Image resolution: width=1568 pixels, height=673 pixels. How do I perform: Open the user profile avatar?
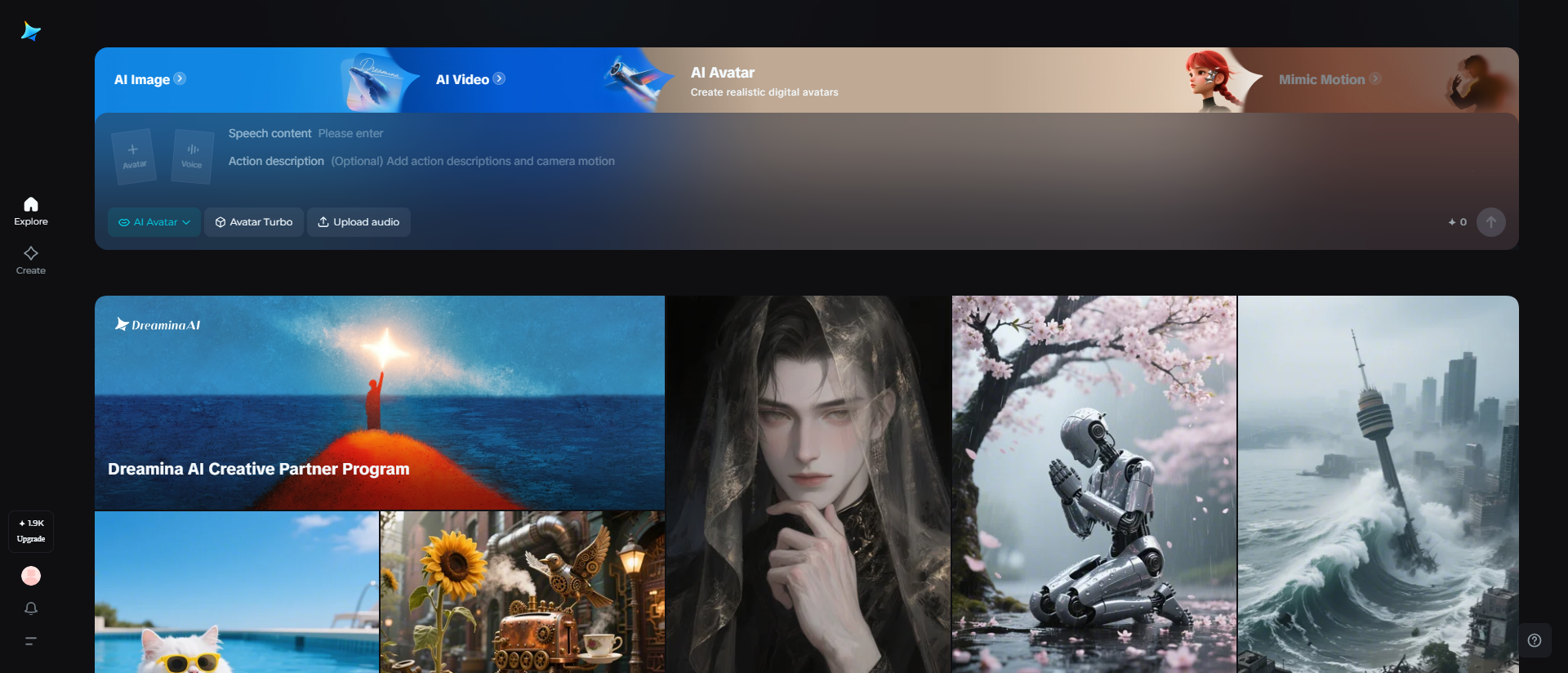(31, 576)
